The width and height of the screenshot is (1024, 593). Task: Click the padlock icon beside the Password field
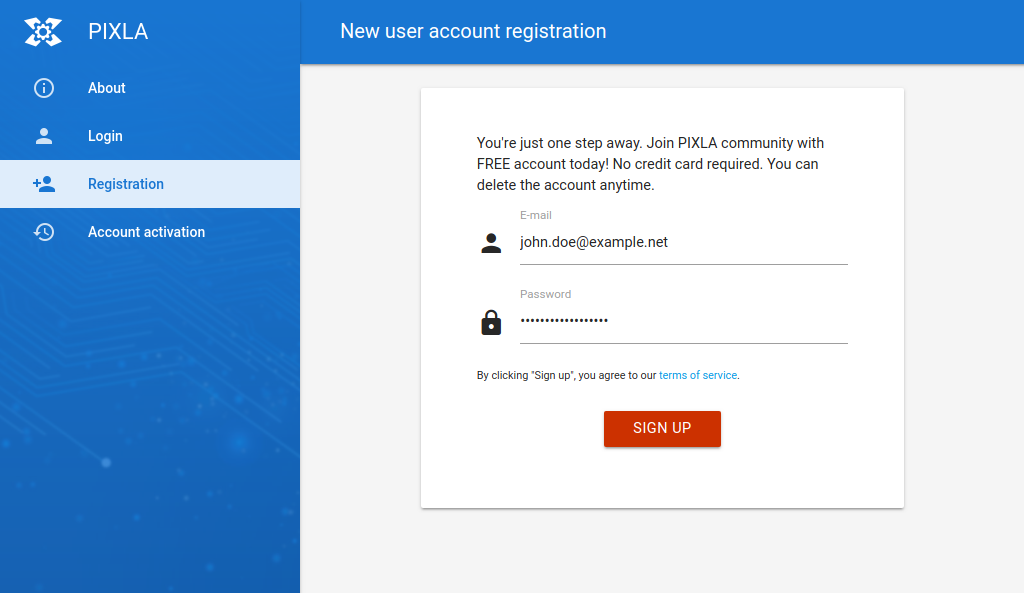491,322
